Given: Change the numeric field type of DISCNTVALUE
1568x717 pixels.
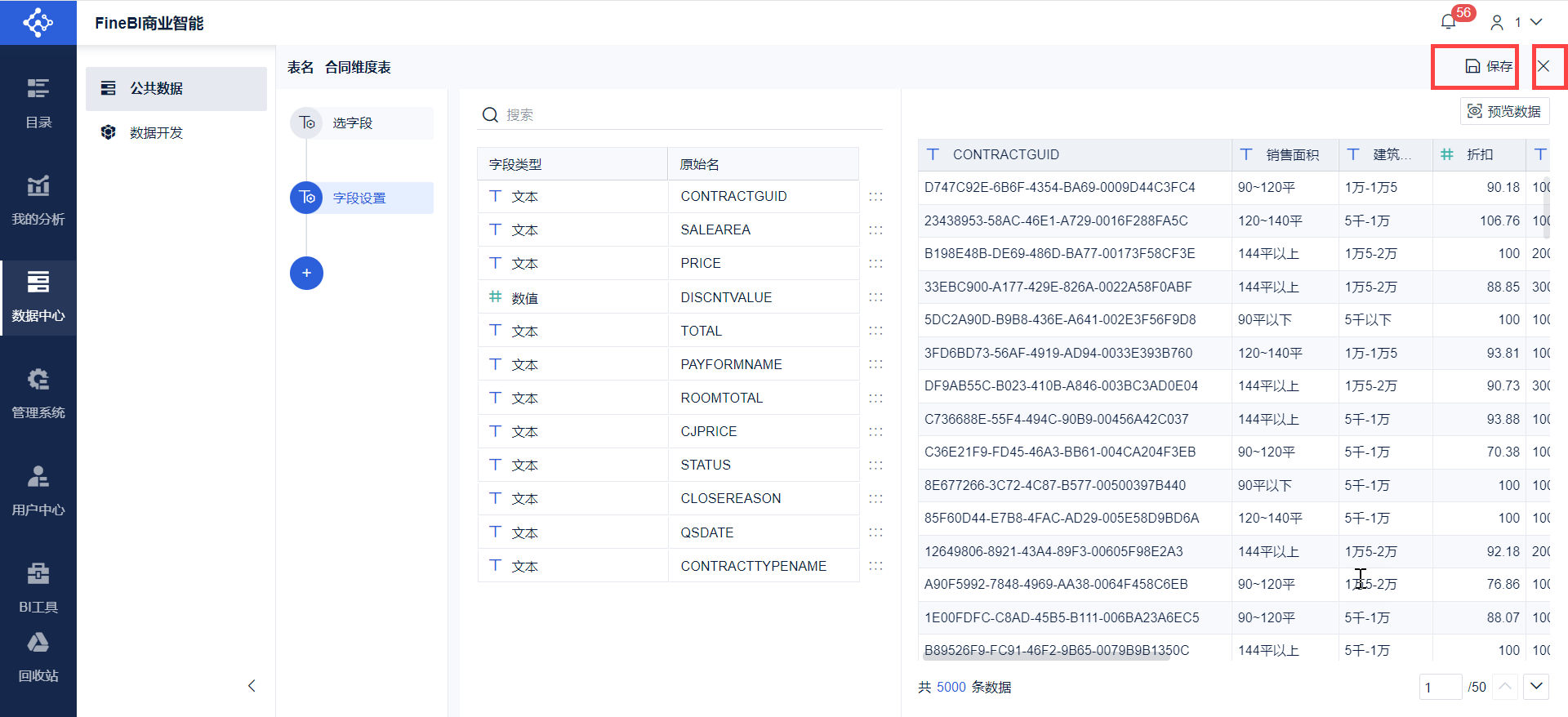Looking at the screenshot, I should (x=495, y=297).
